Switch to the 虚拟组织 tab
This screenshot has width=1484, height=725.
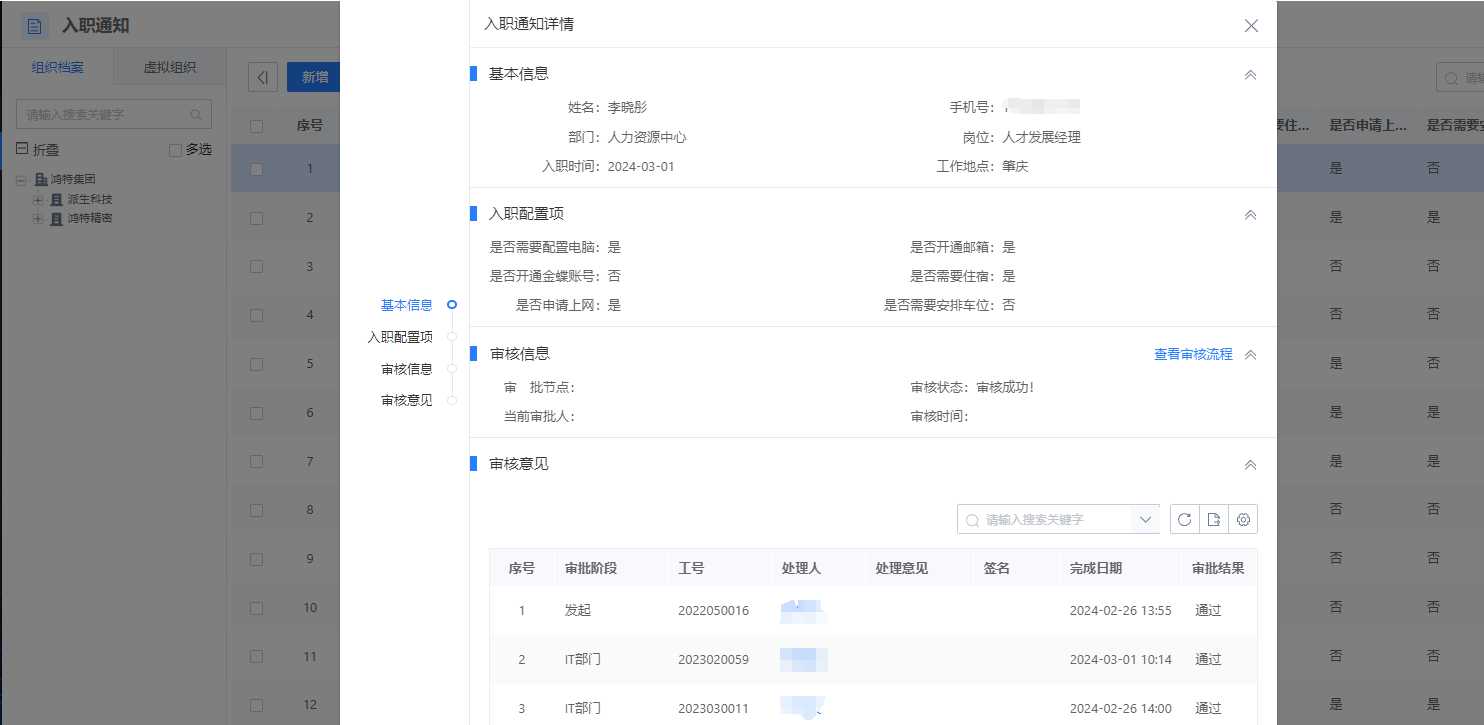(169, 67)
